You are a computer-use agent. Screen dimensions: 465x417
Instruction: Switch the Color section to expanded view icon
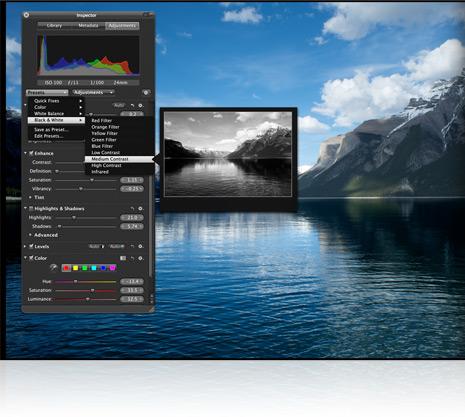coord(123,258)
